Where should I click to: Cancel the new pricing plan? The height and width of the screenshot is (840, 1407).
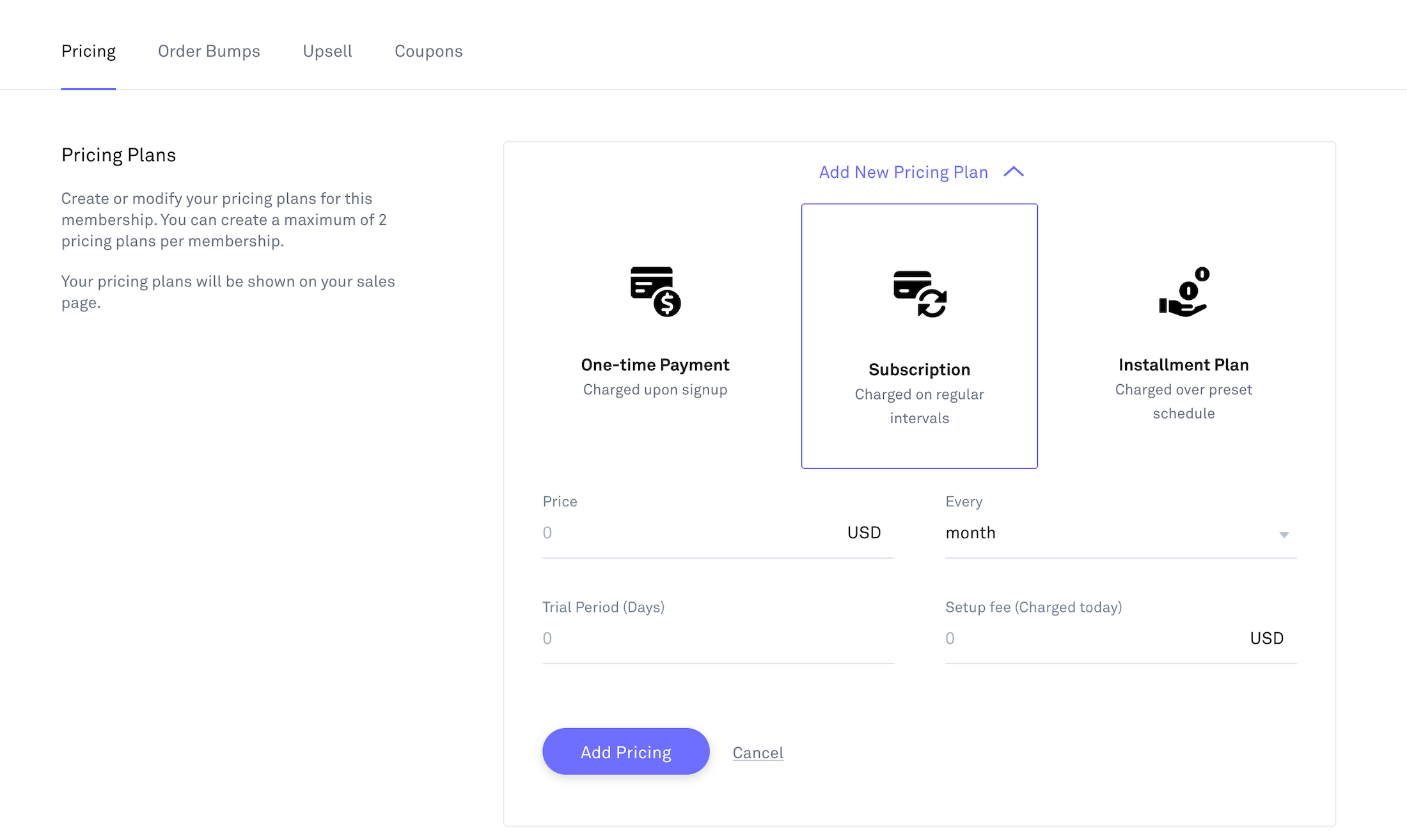[x=757, y=752]
